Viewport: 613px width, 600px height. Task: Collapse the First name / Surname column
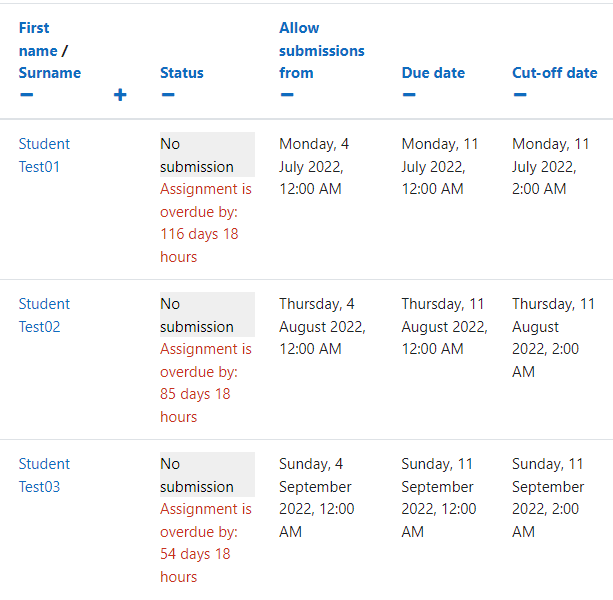(x=27, y=95)
